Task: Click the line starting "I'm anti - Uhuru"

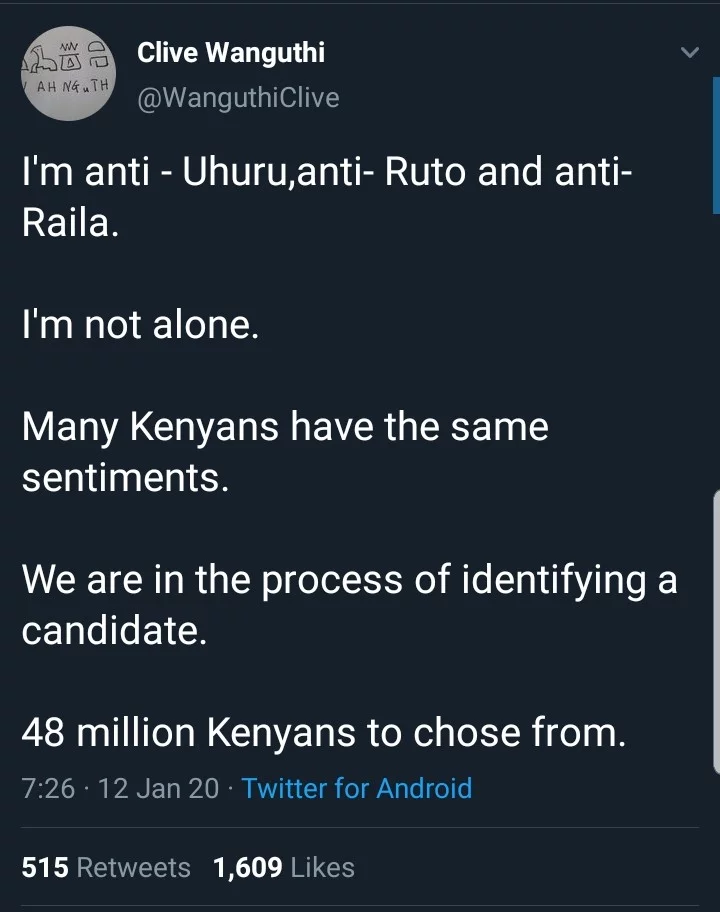Action: [x=326, y=172]
